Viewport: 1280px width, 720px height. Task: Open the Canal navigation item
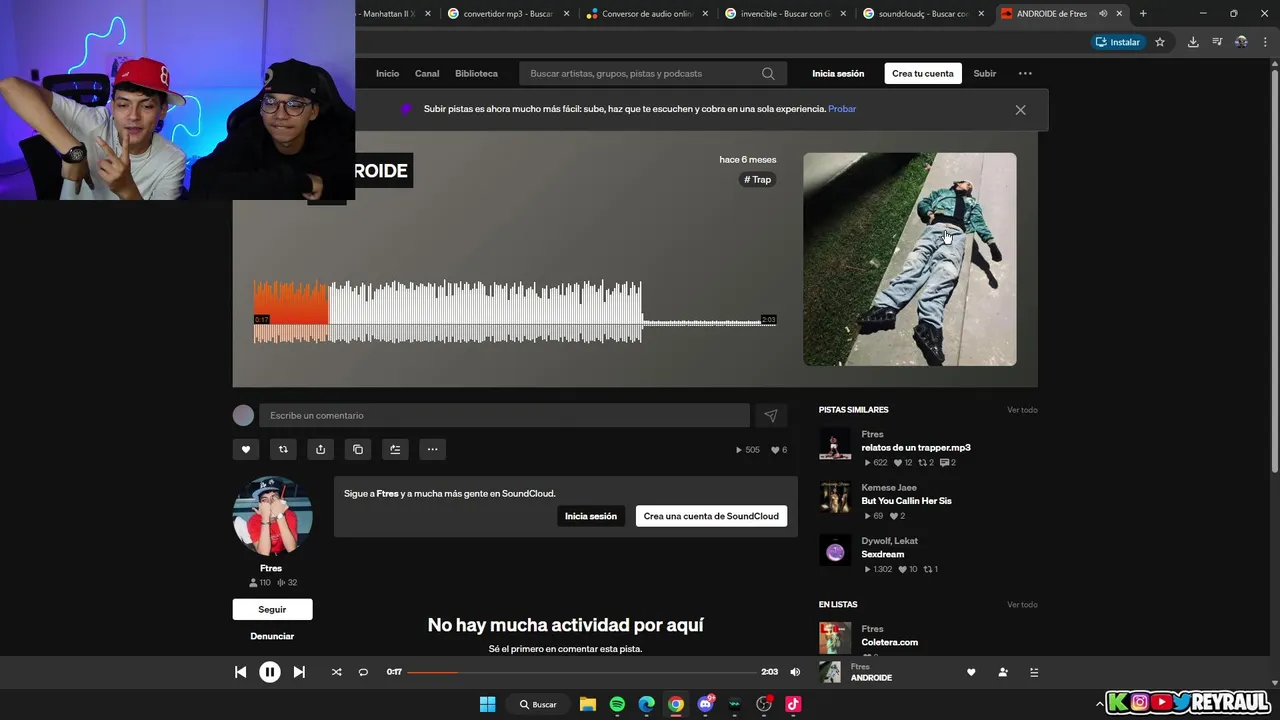[427, 73]
